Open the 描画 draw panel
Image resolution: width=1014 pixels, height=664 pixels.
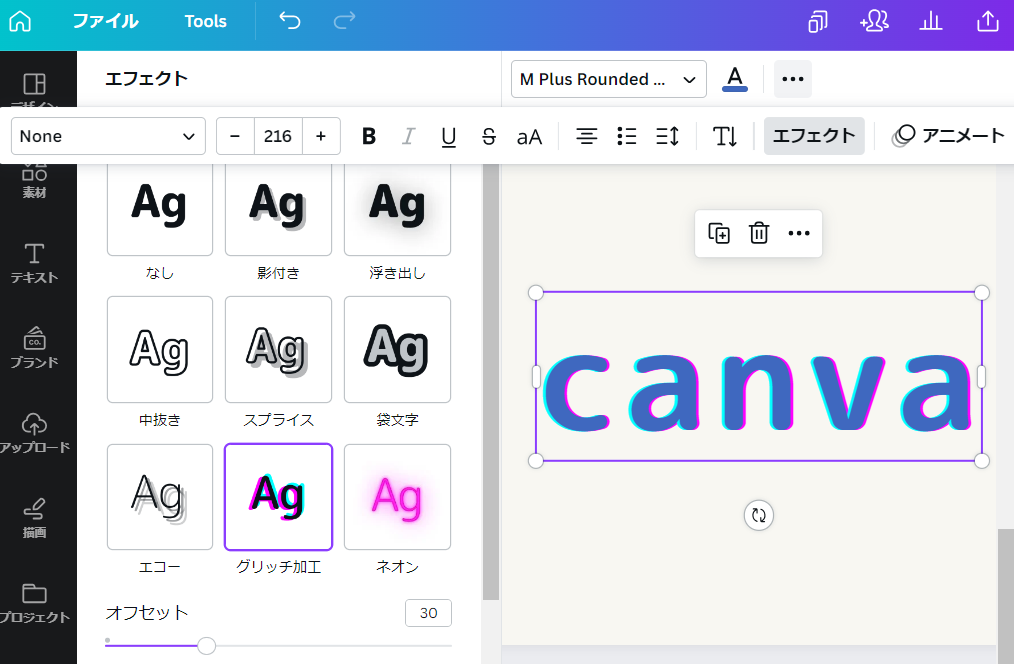(34, 519)
